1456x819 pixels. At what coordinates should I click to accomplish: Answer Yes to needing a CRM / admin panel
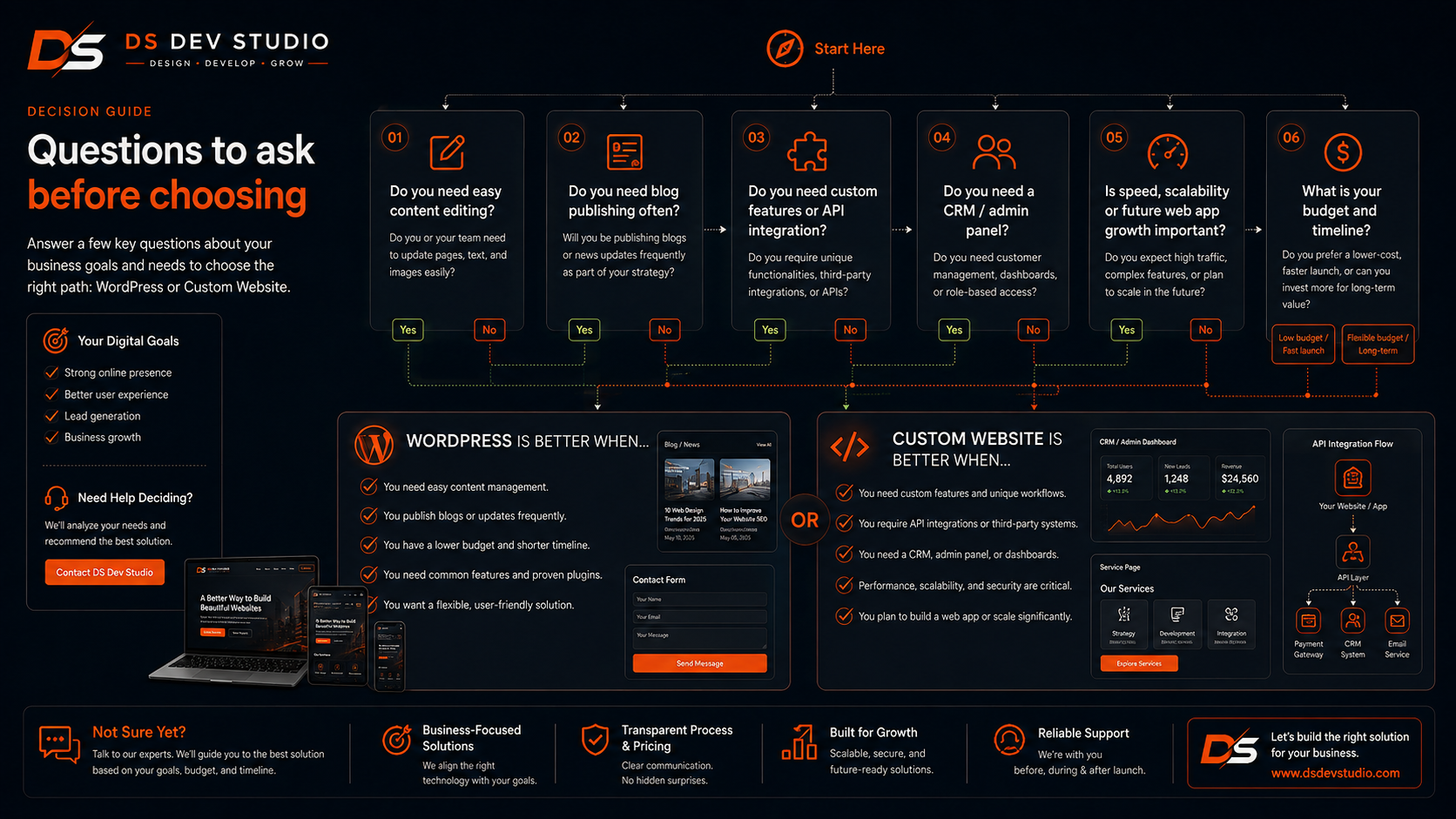click(x=954, y=330)
